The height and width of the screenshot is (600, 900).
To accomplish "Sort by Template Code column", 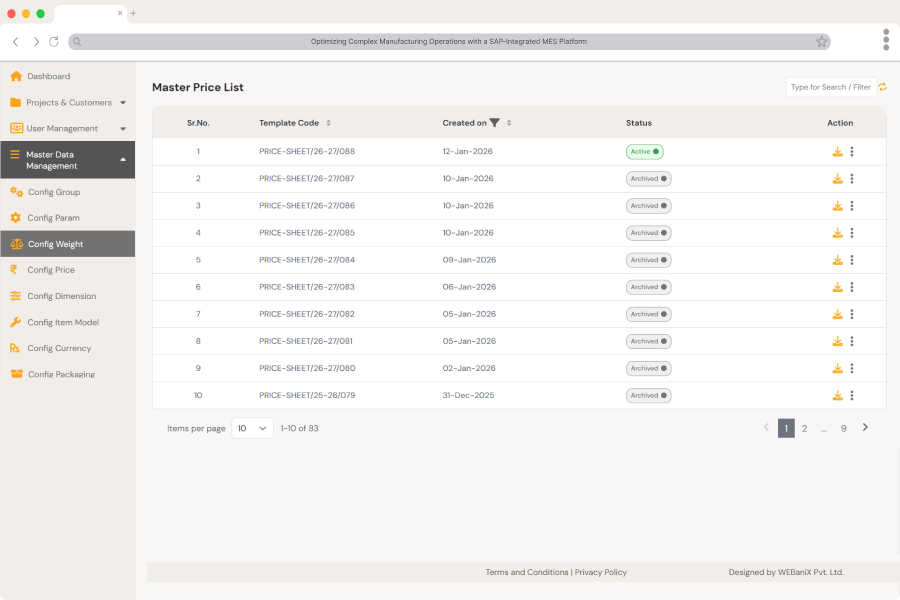I will coord(329,123).
